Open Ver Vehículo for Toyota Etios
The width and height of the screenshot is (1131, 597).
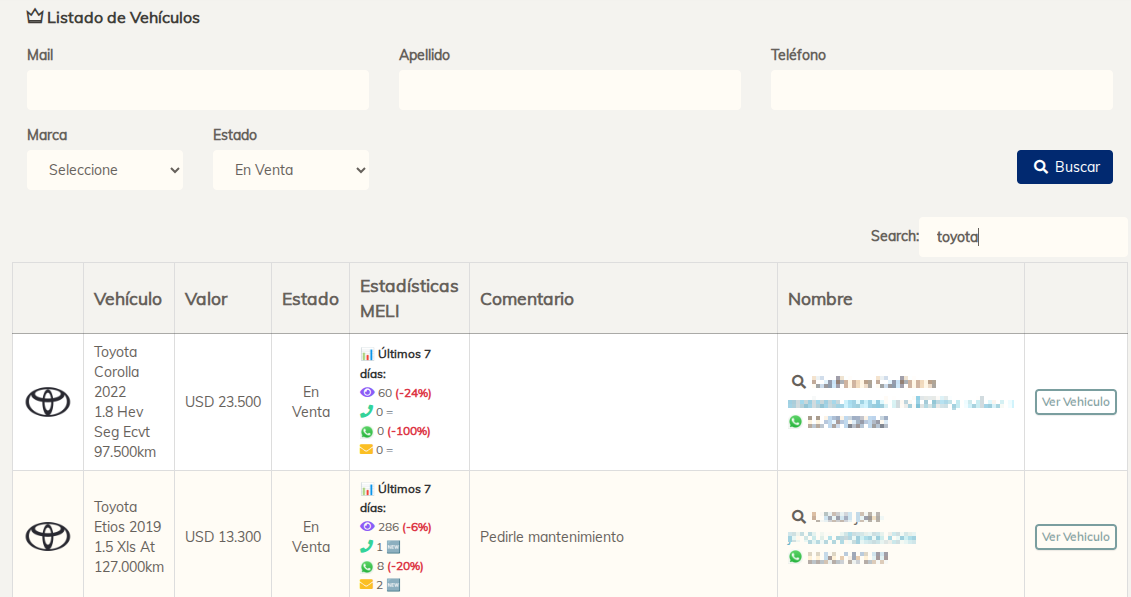coord(1075,537)
